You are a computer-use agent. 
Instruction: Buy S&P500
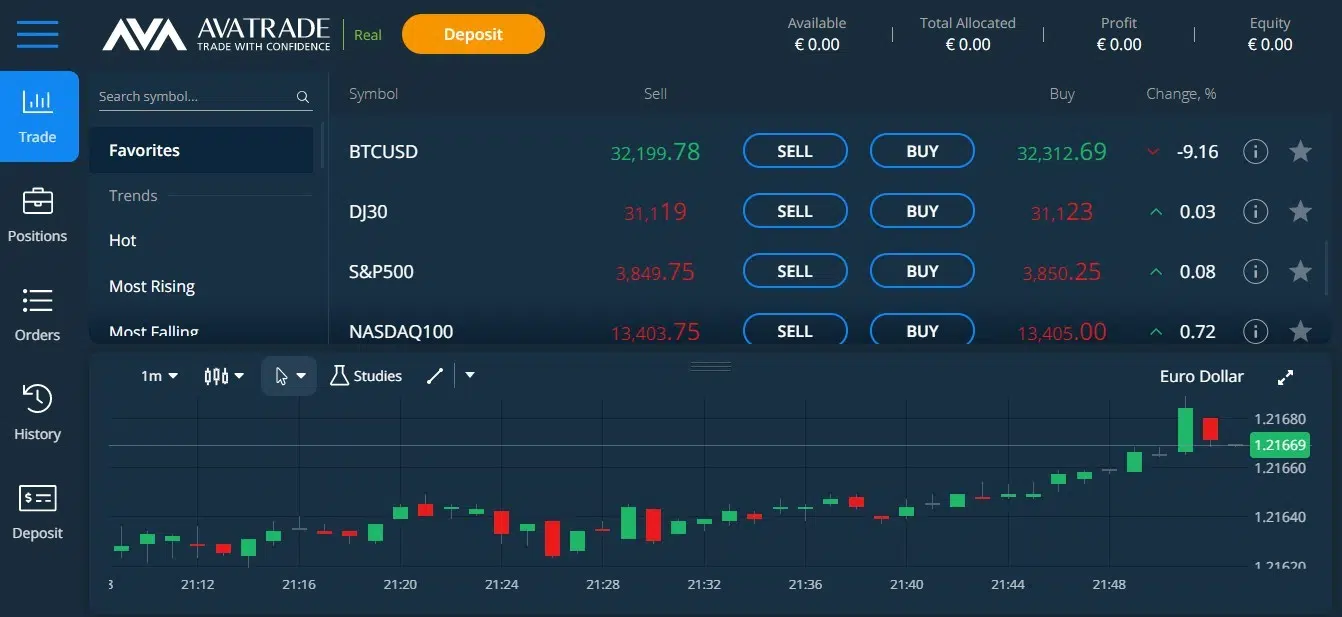coord(922,271)
